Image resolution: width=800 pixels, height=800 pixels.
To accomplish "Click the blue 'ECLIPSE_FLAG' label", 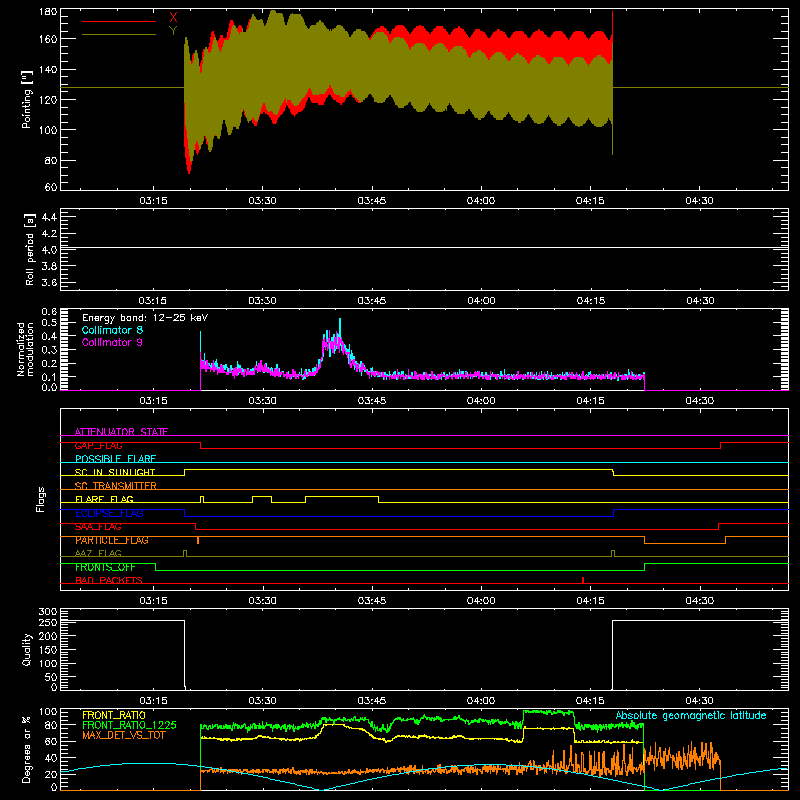I will pos(110,513).
